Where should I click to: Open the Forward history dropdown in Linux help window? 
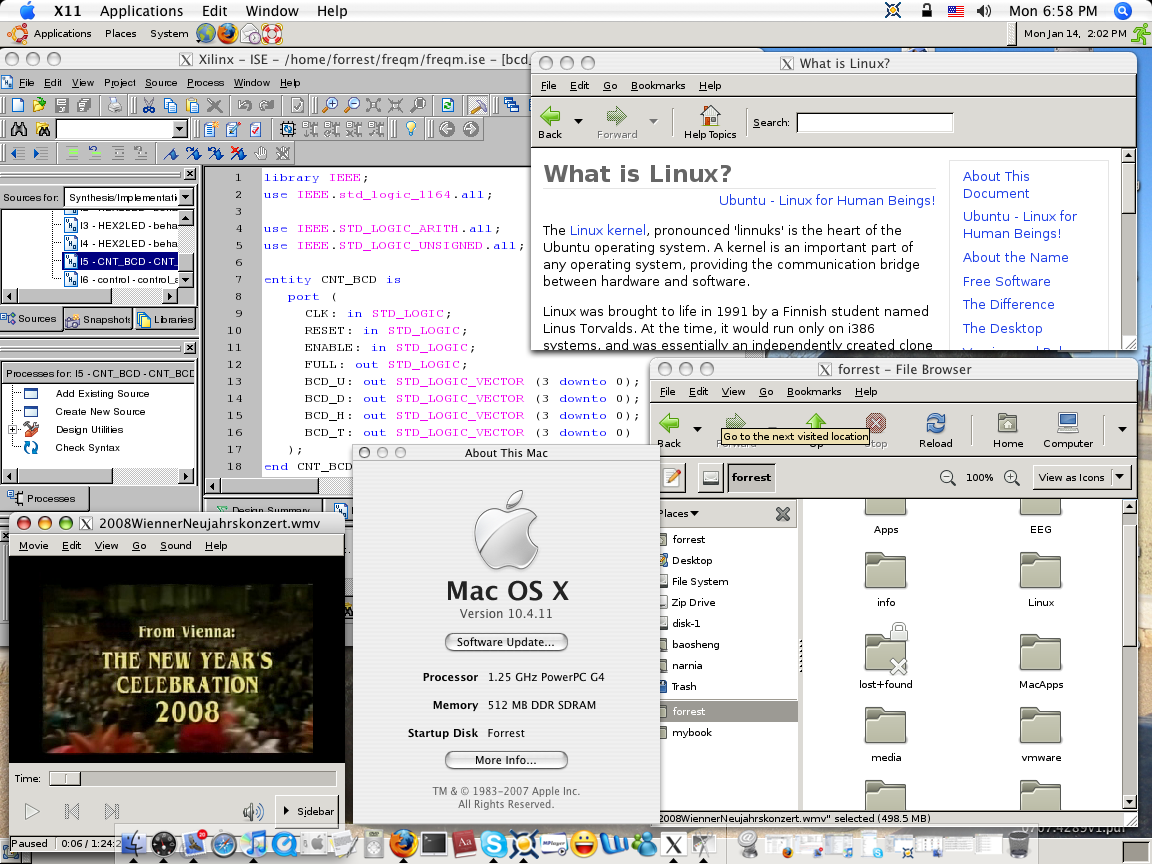point(653,121)
